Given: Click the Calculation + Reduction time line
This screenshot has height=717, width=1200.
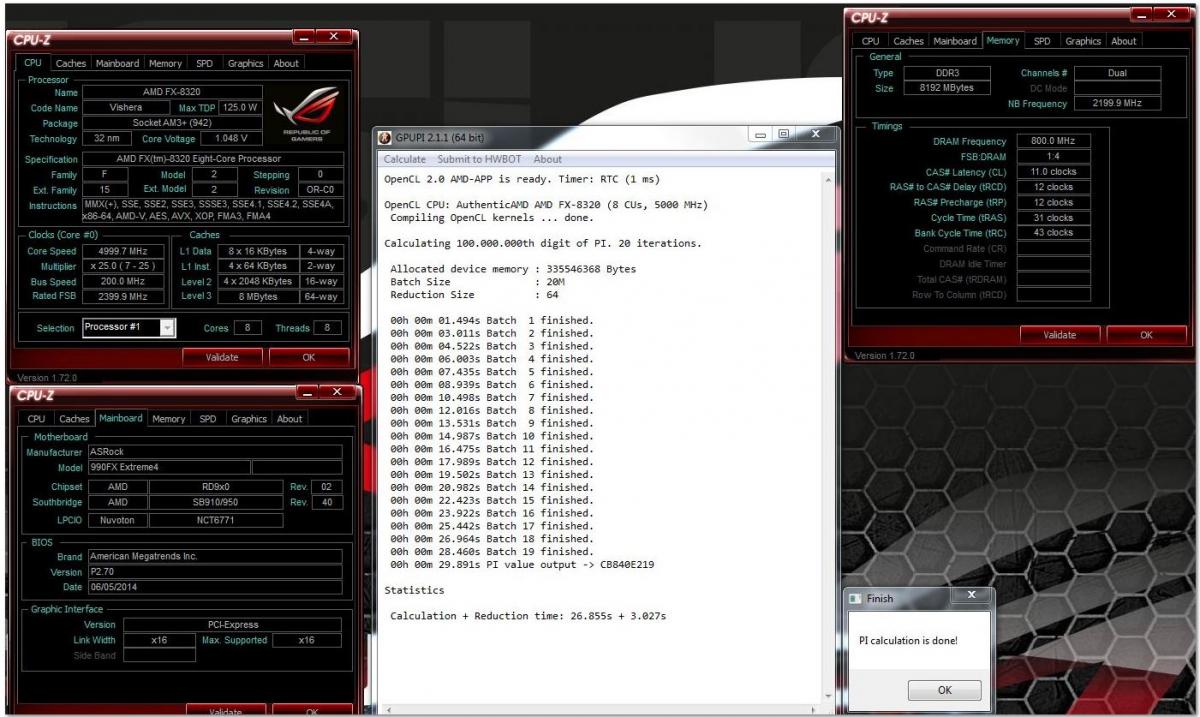Looking at the screenshot, I should pos(528,615).
